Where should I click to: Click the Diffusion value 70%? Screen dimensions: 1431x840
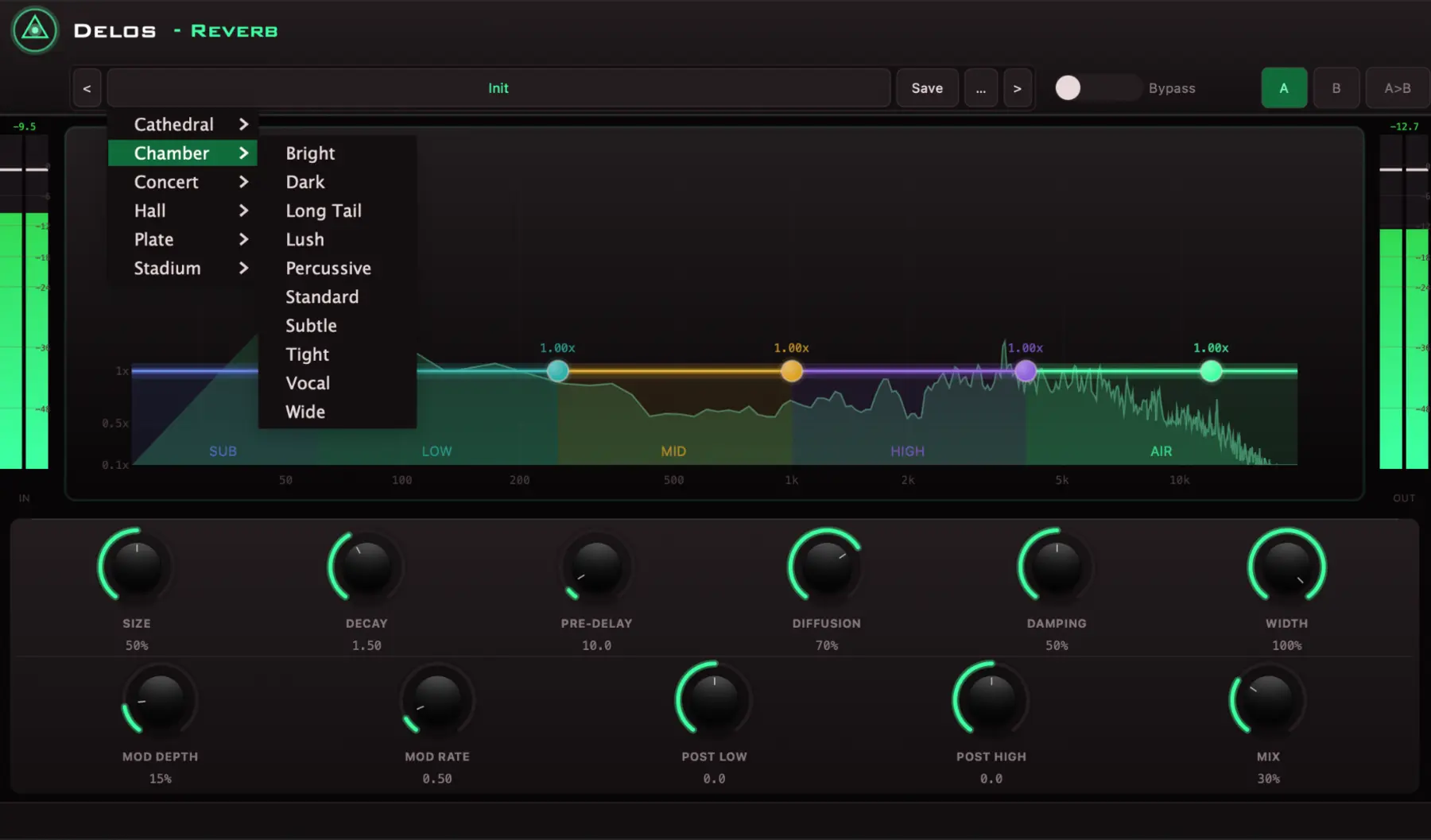[x=827, y=645]
